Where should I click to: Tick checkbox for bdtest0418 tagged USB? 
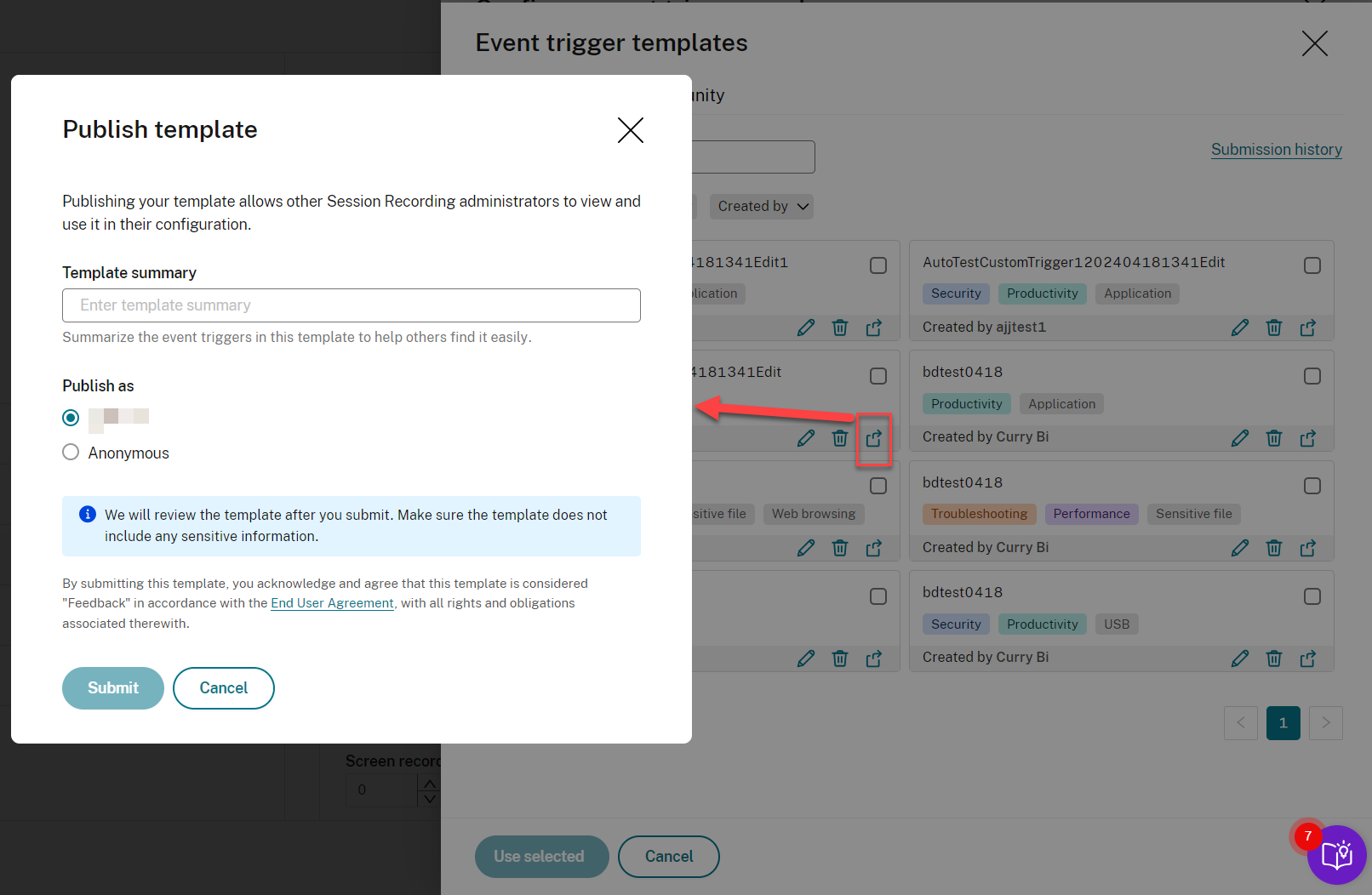click(1312, 596)
